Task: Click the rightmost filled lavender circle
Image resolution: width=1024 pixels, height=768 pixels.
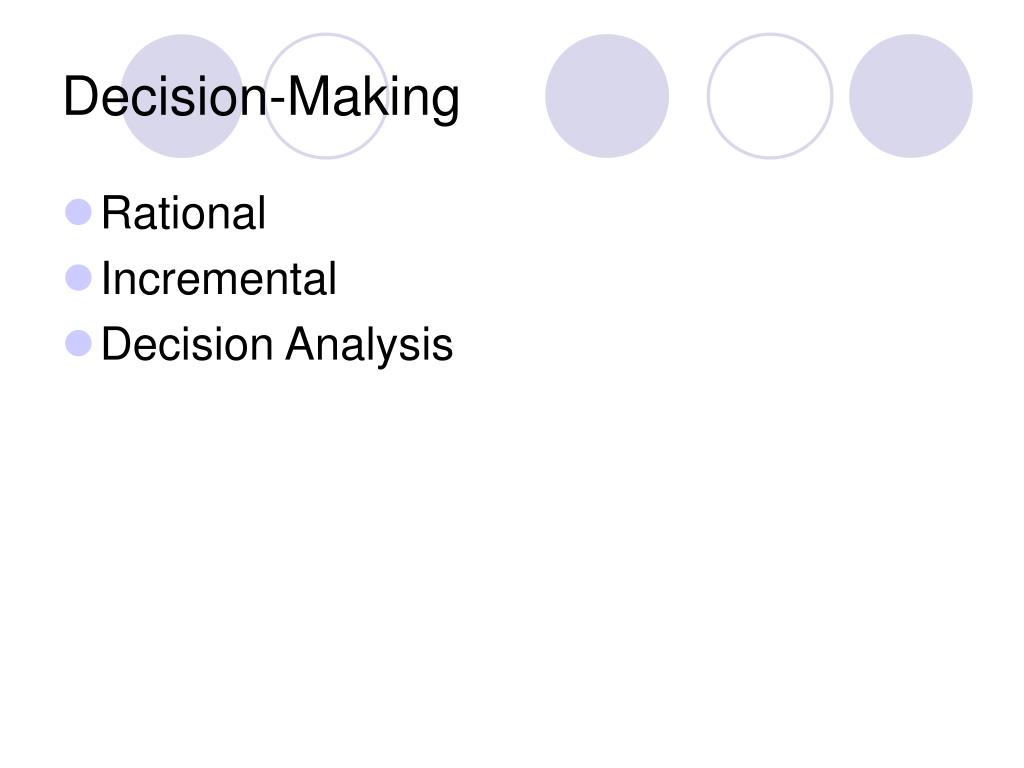Action: pyautogui.click(x=910, y=96)
